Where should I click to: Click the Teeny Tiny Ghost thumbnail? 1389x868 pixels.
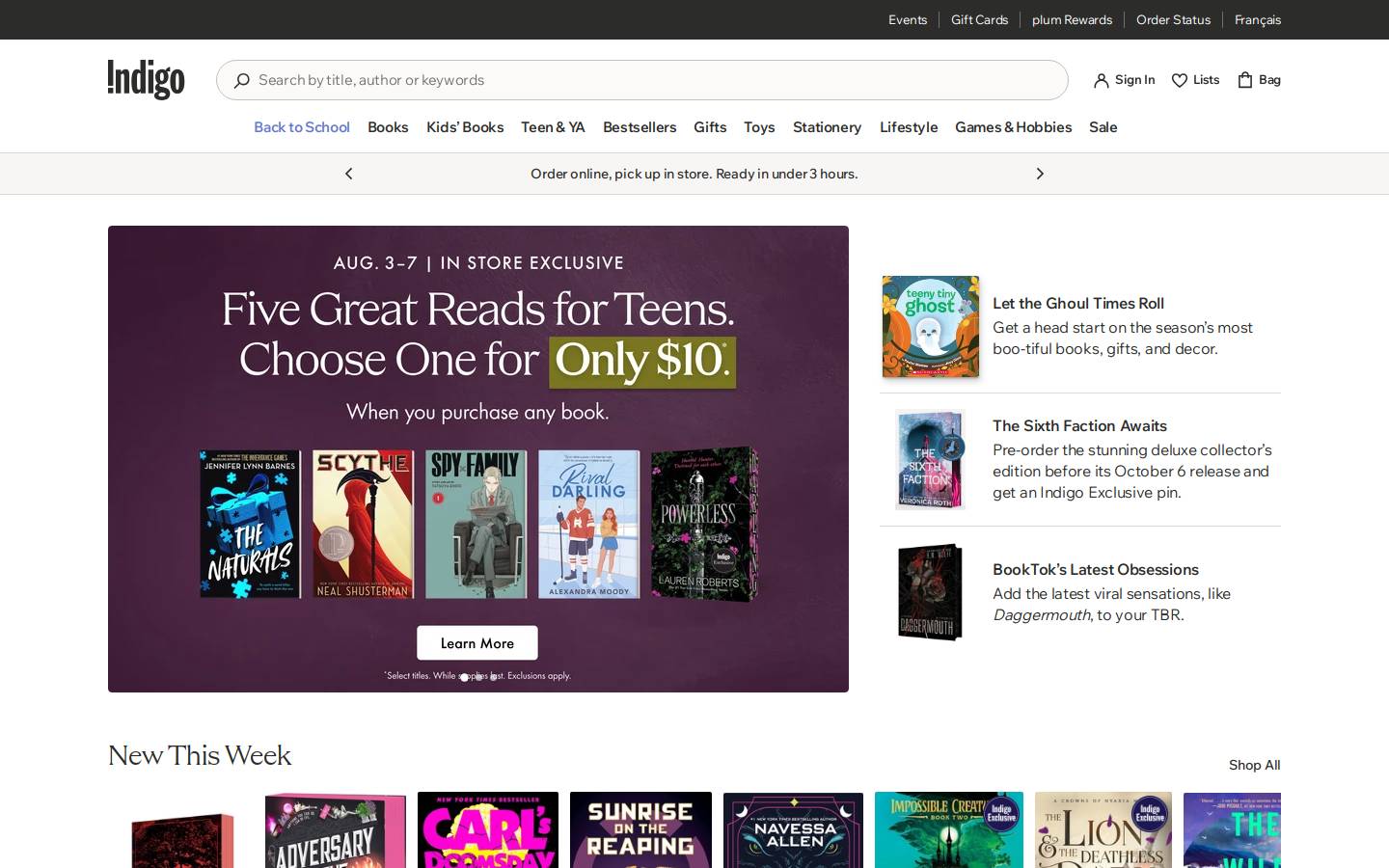tap(931, 326)
